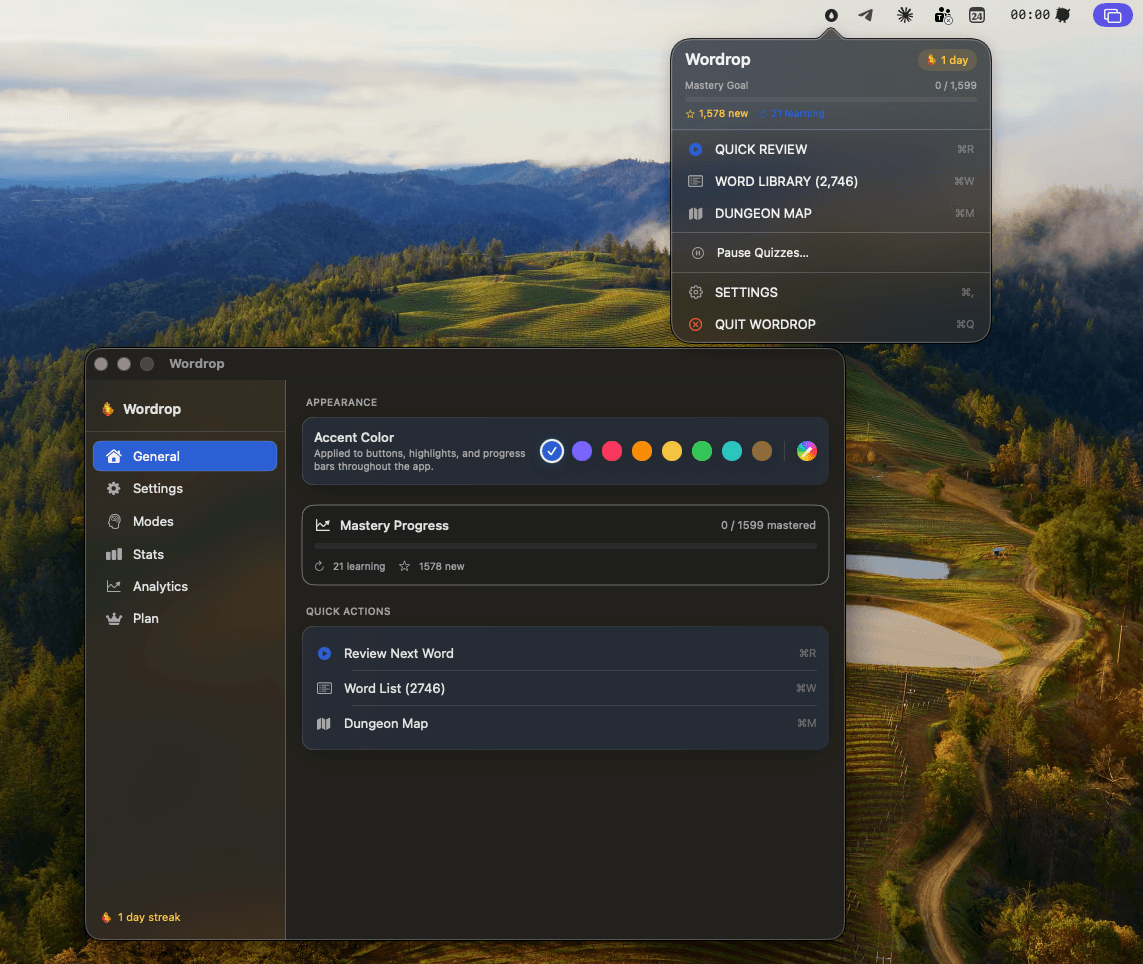Screen dimensions: 1143x964
Task: Select the brown accent color
Action: pyautogui.click(x=762, y=451)
